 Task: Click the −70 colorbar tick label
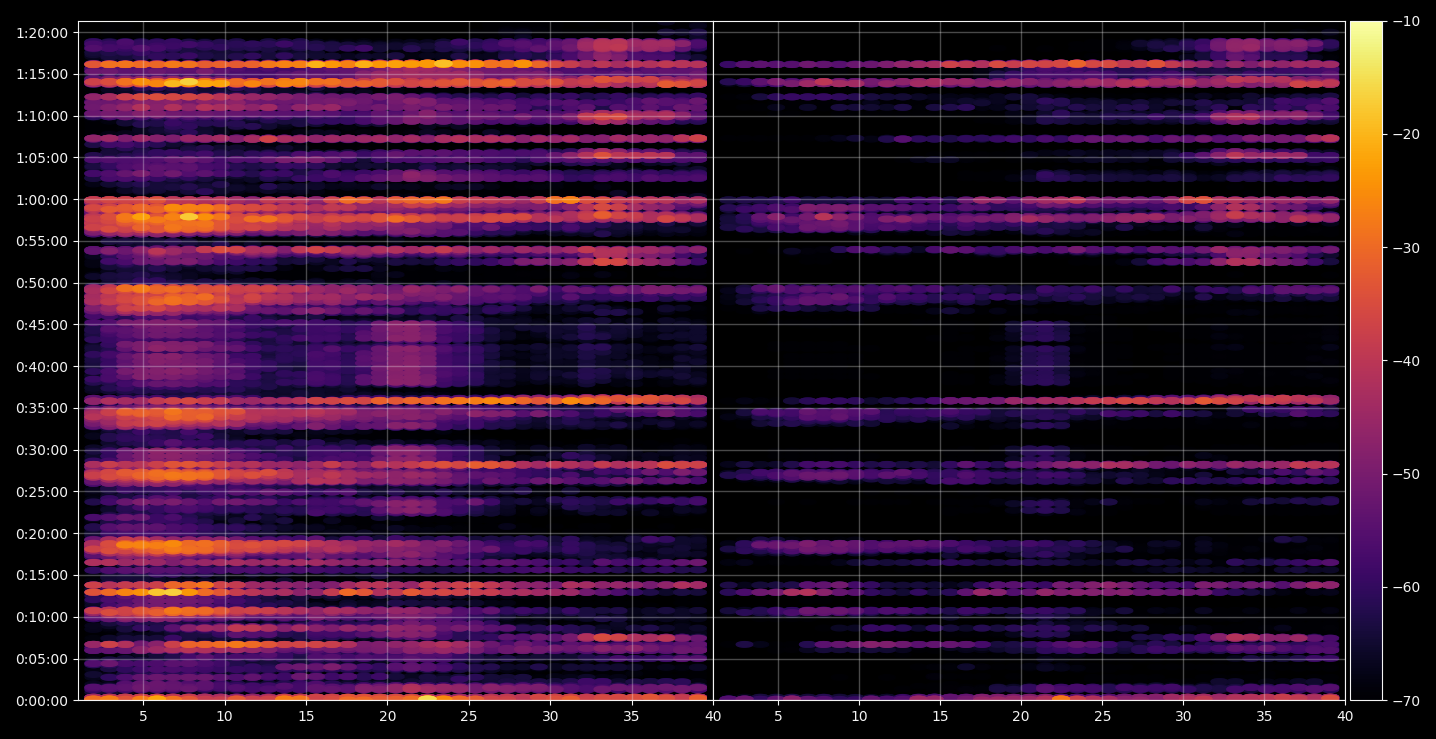(x=1405, y=700)
